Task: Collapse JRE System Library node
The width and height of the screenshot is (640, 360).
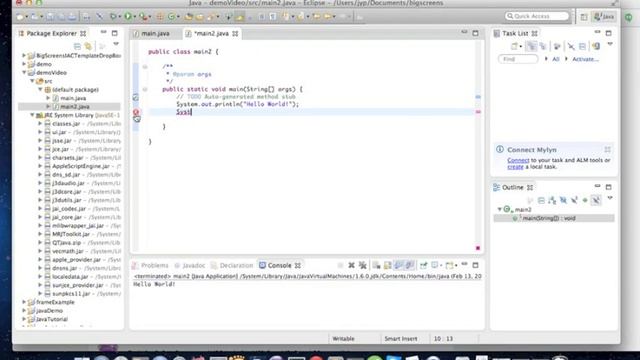Action: coord(32,115)
